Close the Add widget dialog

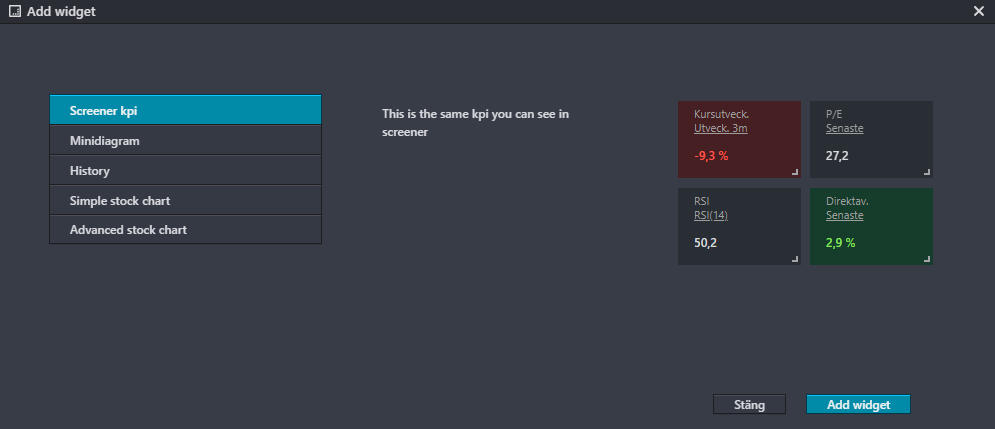click(979, 11)
